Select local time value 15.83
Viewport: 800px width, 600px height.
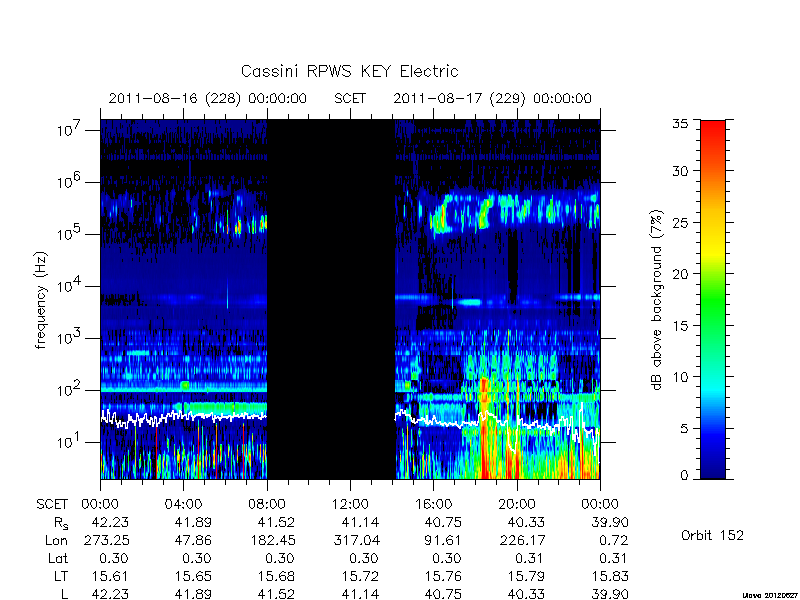(610, 576)
